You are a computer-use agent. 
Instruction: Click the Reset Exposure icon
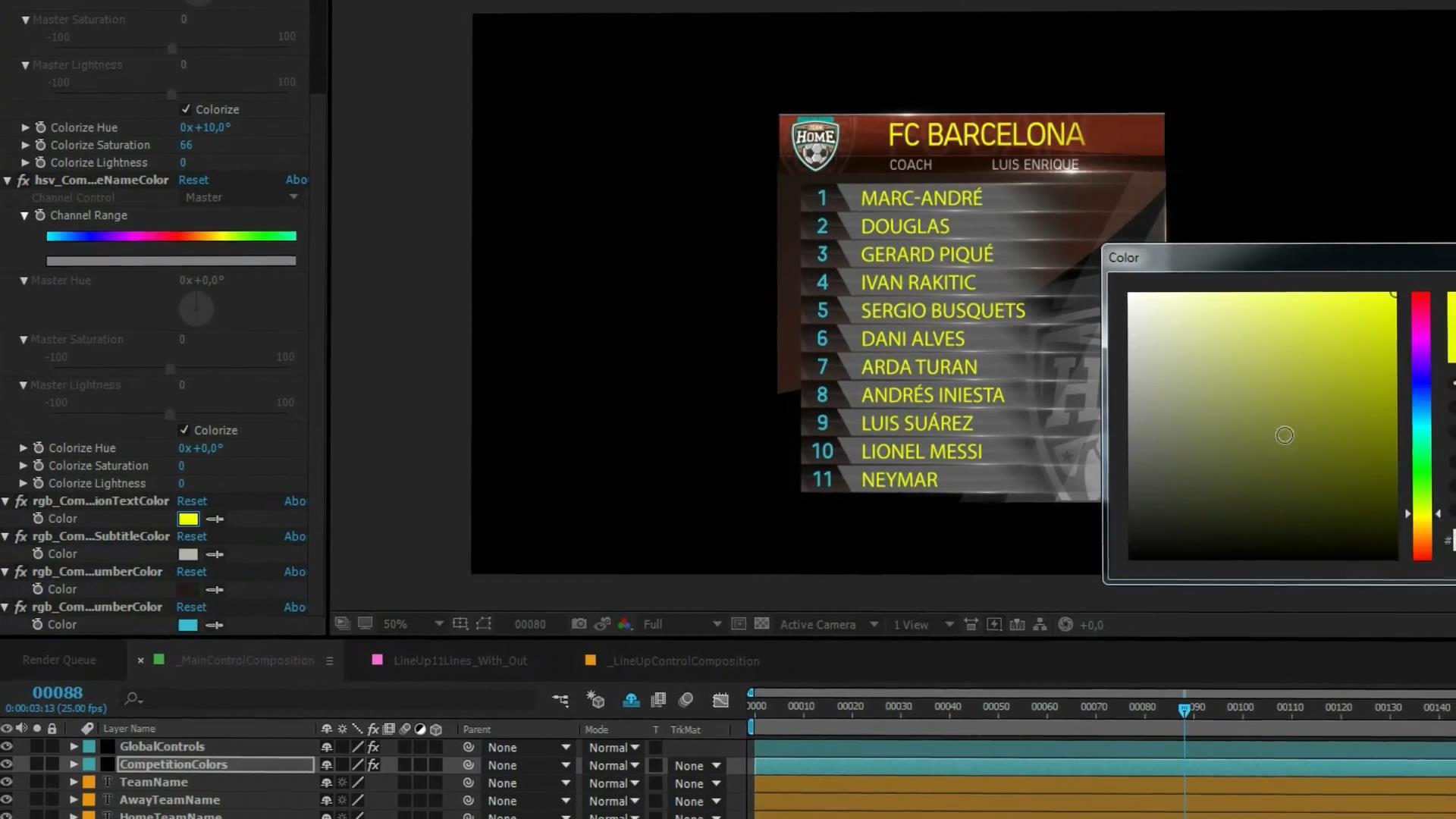coord(1065,624)
